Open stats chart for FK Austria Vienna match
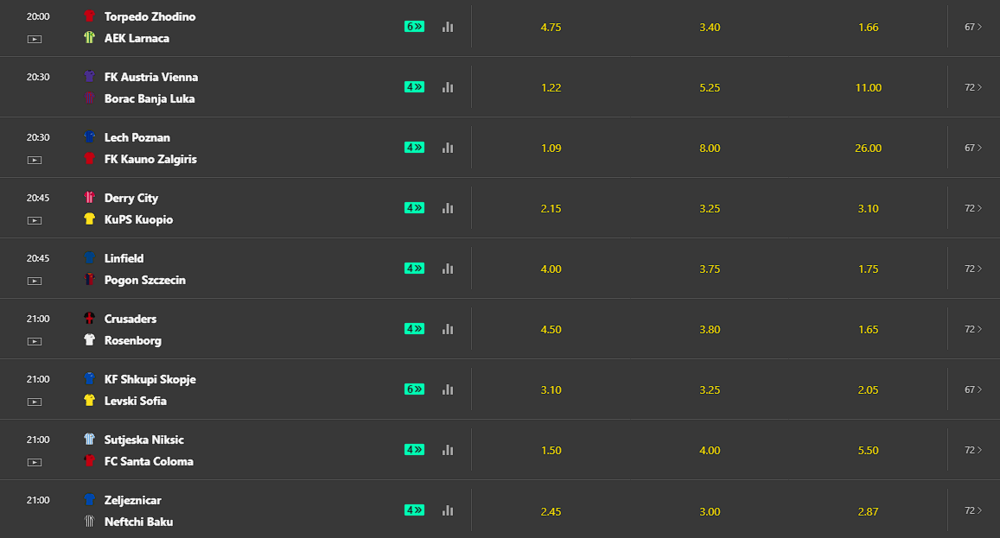1000x538 pixels. pos(448,87)
